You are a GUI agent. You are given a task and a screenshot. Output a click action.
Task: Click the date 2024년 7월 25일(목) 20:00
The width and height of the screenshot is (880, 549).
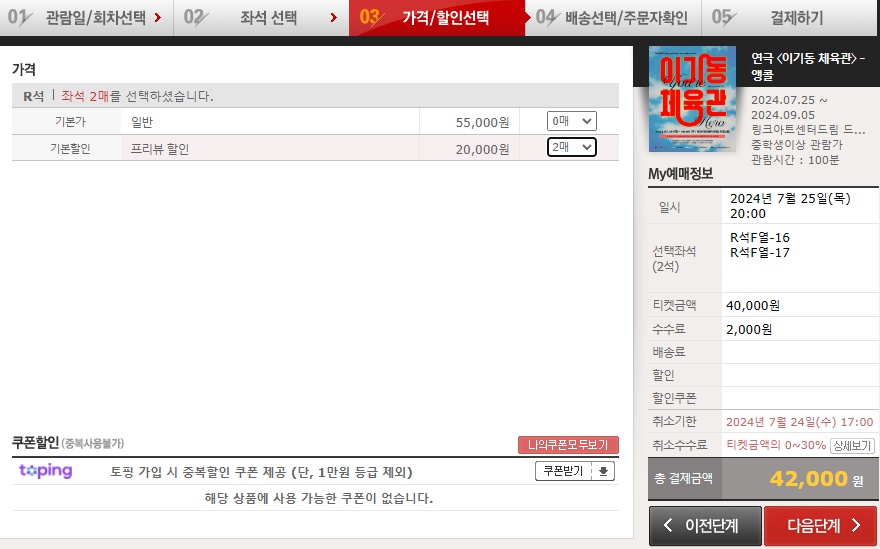pos(790,206)
